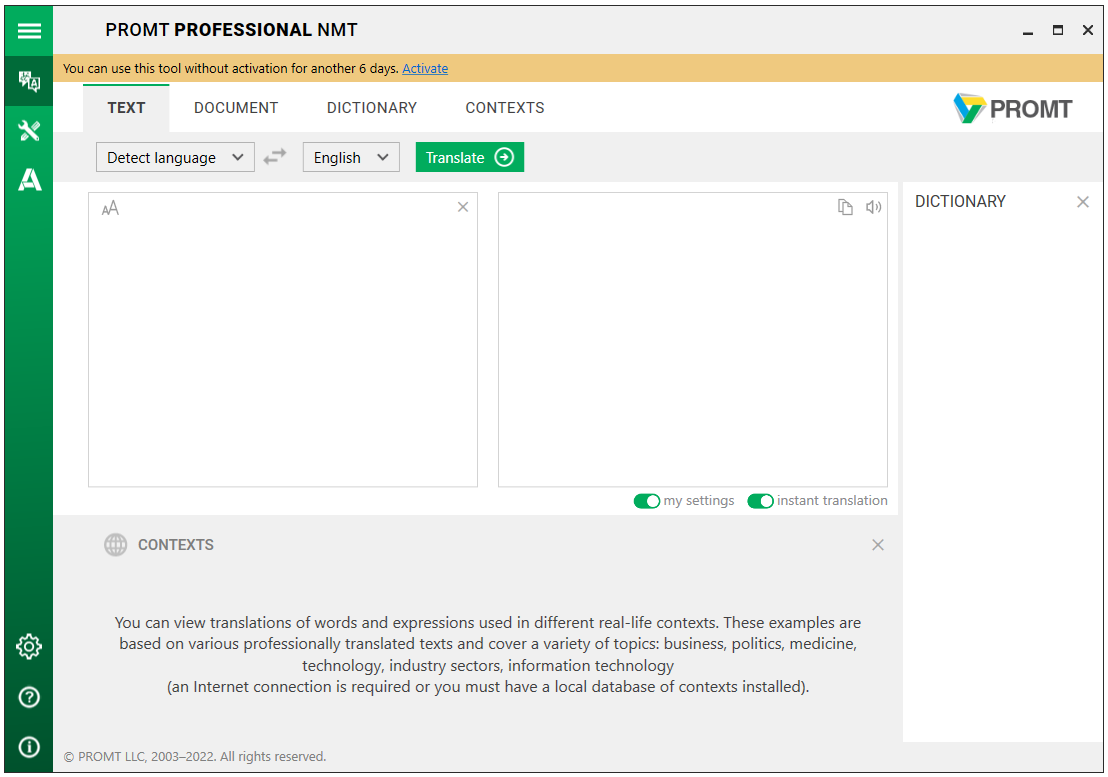Listen to the translation via speaker icon
Image resolution: width=1108 pixels, height=777 pixels.
coord(873,207)
